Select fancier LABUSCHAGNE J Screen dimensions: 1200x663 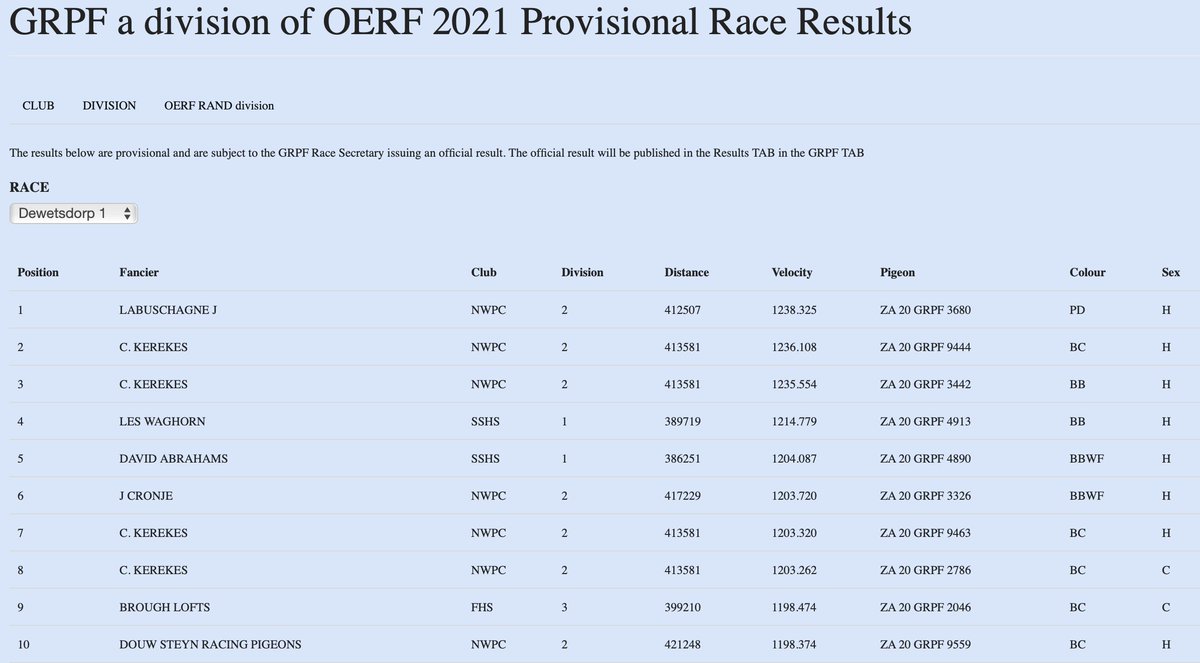click(167, 310)
